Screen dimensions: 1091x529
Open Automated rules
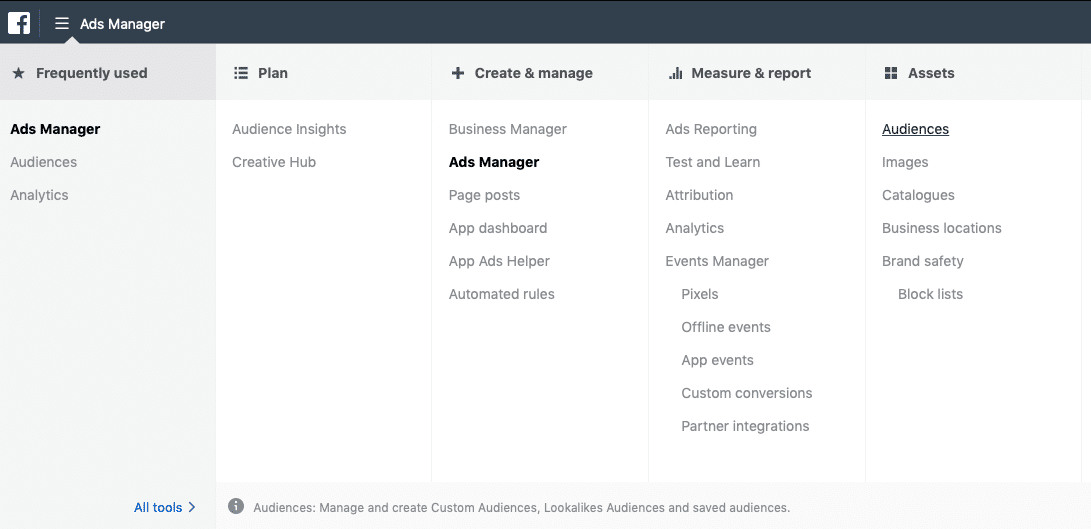coord(501,294)
